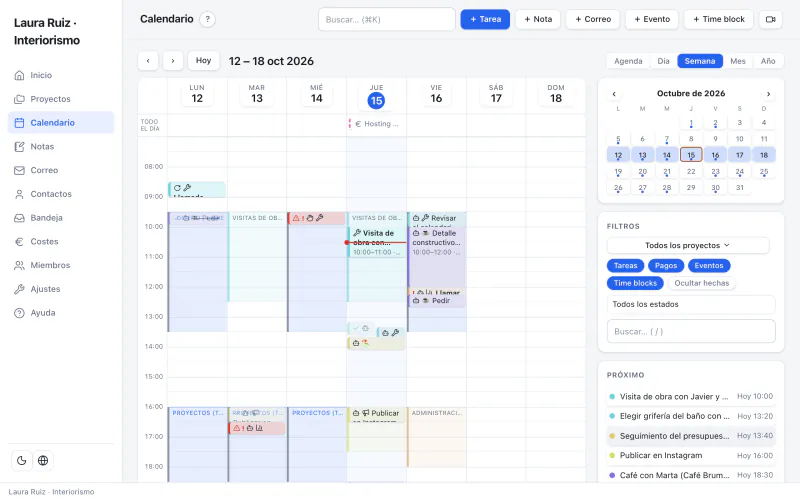Open the Proyectos section
Screen dimensions: 800x500
pyautogui.click(x=61, y=99)
